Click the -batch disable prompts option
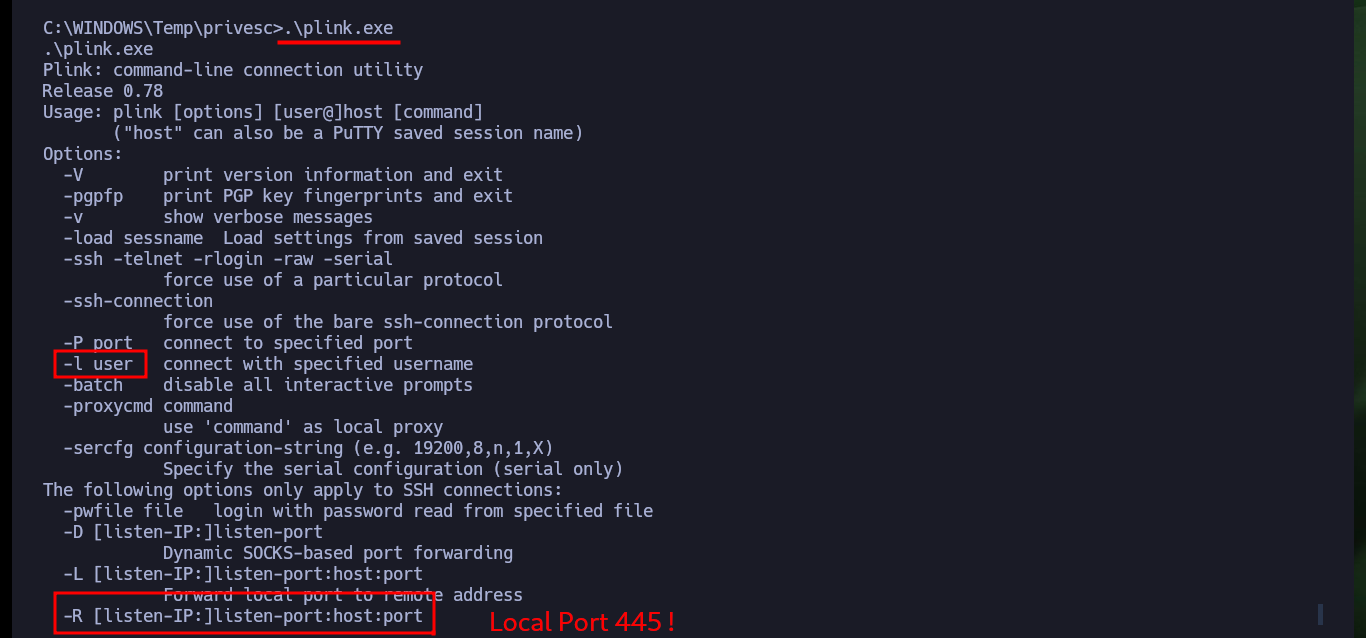Image resolution: width=1366 pixels, height=638 pixels. coord(268,385)
